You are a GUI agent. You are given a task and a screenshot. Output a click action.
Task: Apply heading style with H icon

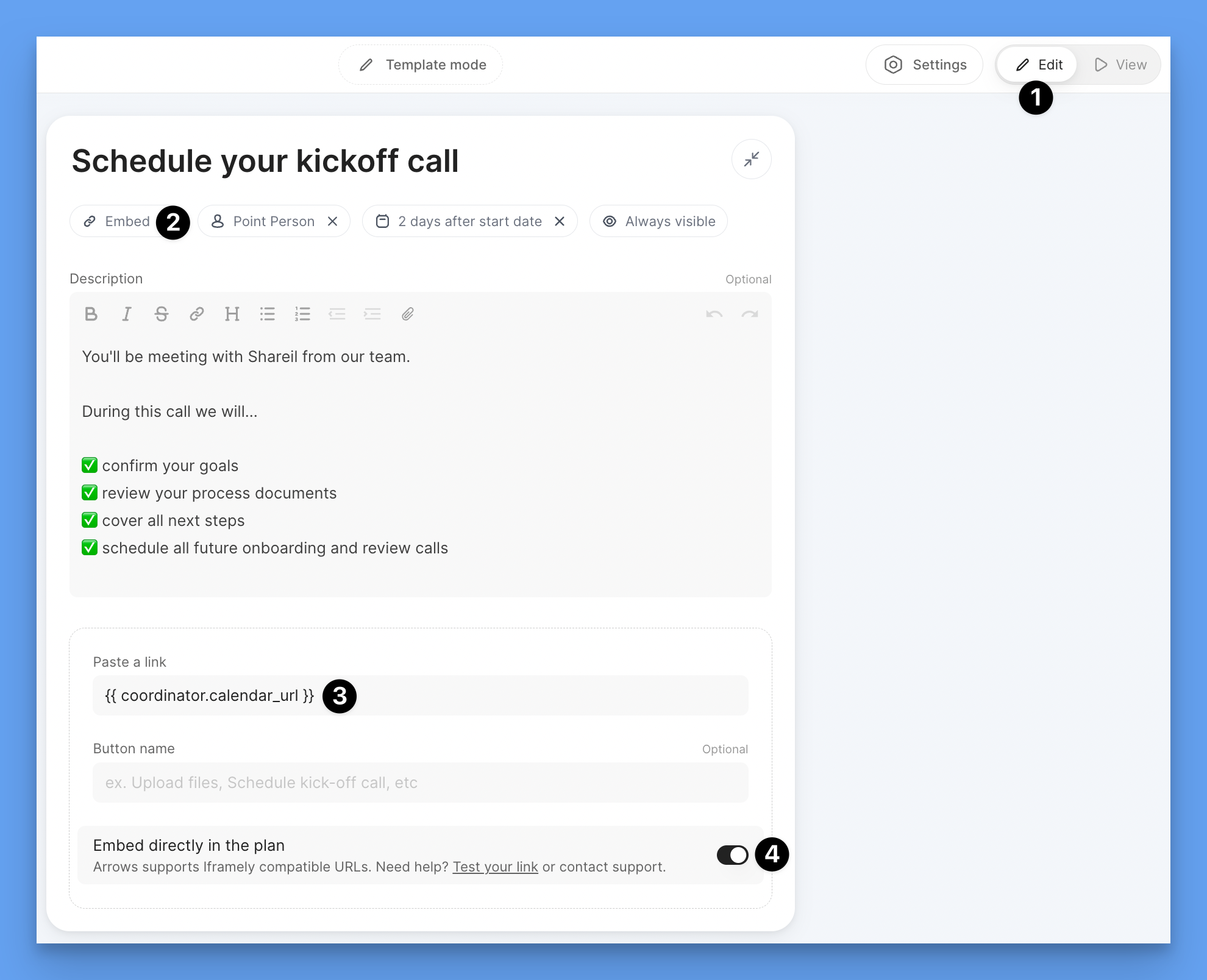[232, 314]
